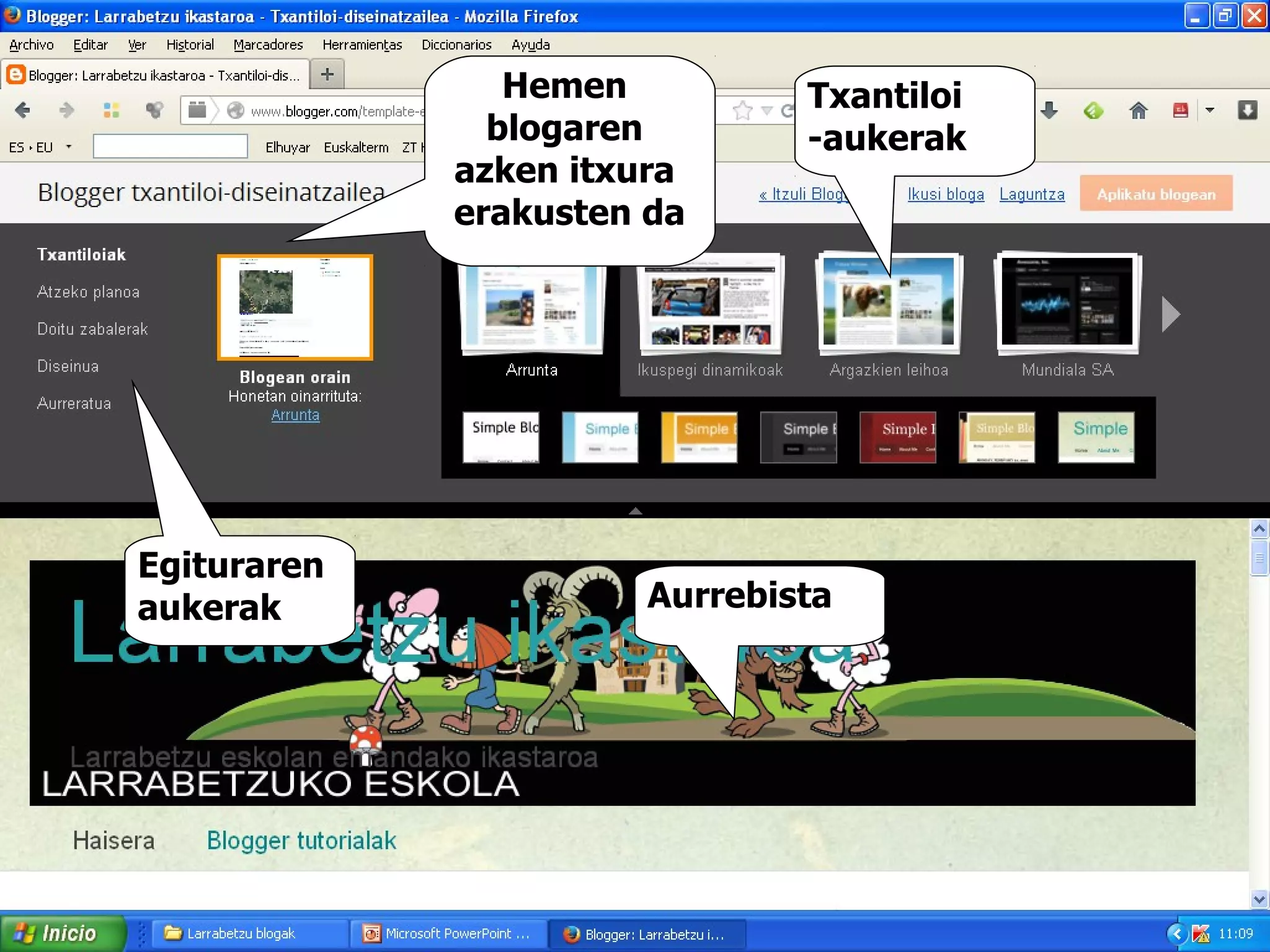Click the green diamond toolbar icon
Image resolution: width=1270 pixels, height=952 pixels.
pyautogui.click(x=1093, y=110)
